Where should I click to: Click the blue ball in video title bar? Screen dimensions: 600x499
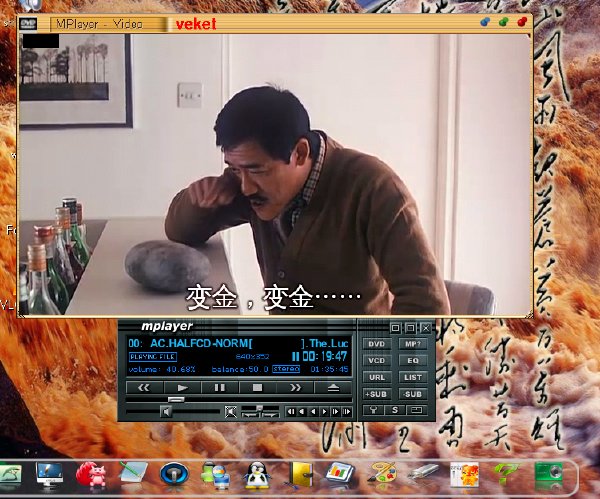point(485,22)
